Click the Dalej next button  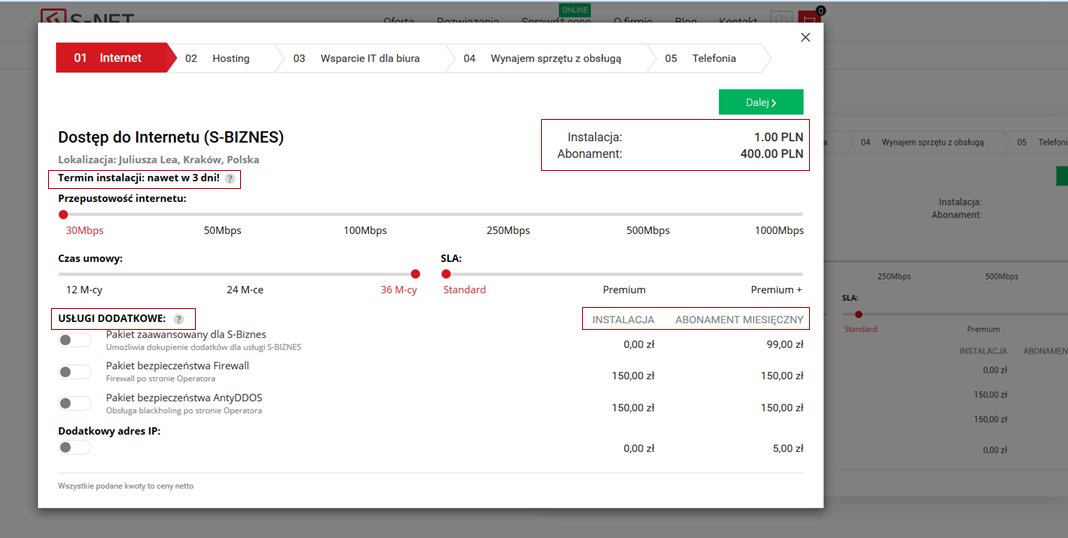click(x=761, y=102)
